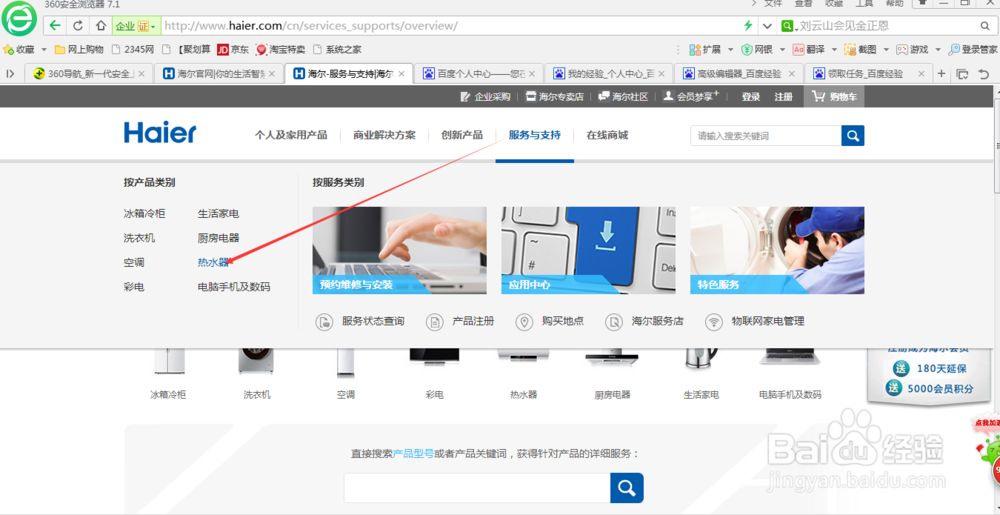Open 登录管家 login manager
Image resolution: width=1000 pixels, height=515 pixels.
tap(973, 49)
